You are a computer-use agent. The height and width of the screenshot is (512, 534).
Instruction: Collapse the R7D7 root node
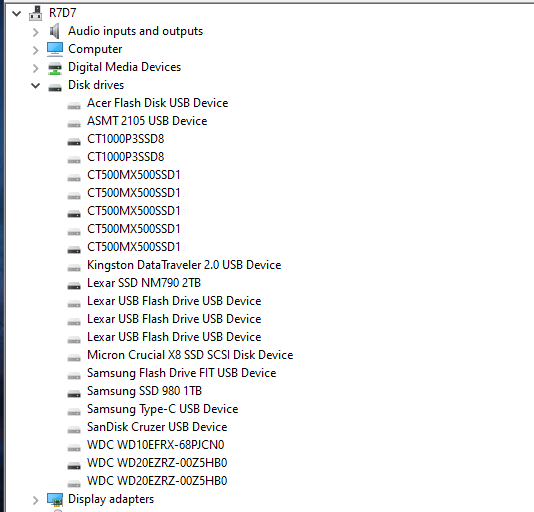point(16,14)
